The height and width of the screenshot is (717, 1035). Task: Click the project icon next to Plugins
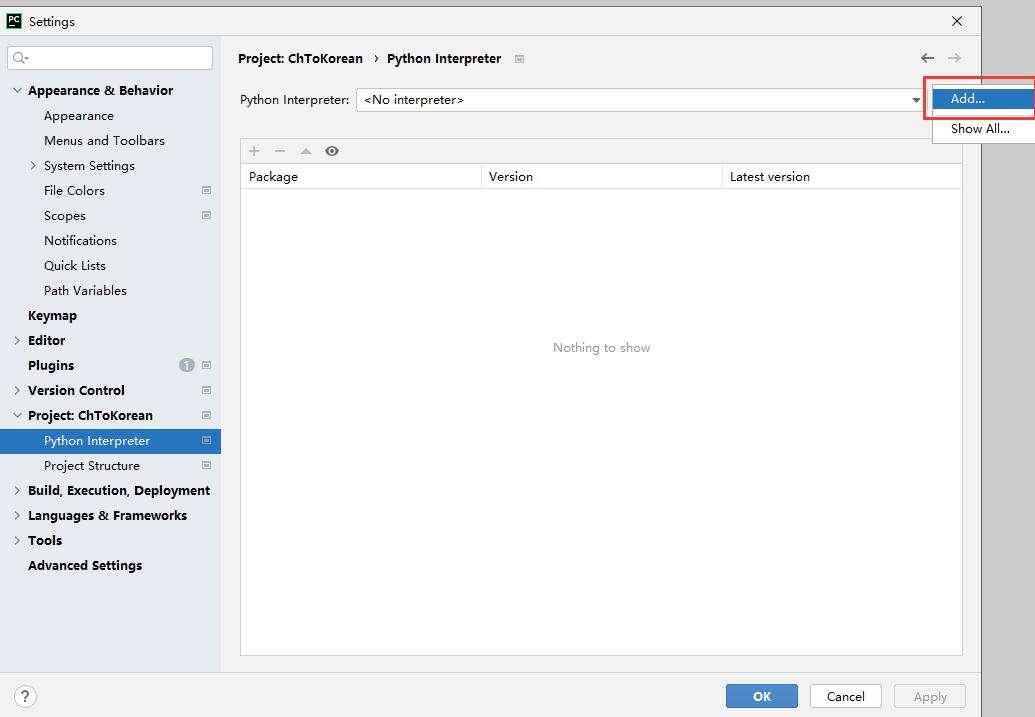(x=207, y=365)
